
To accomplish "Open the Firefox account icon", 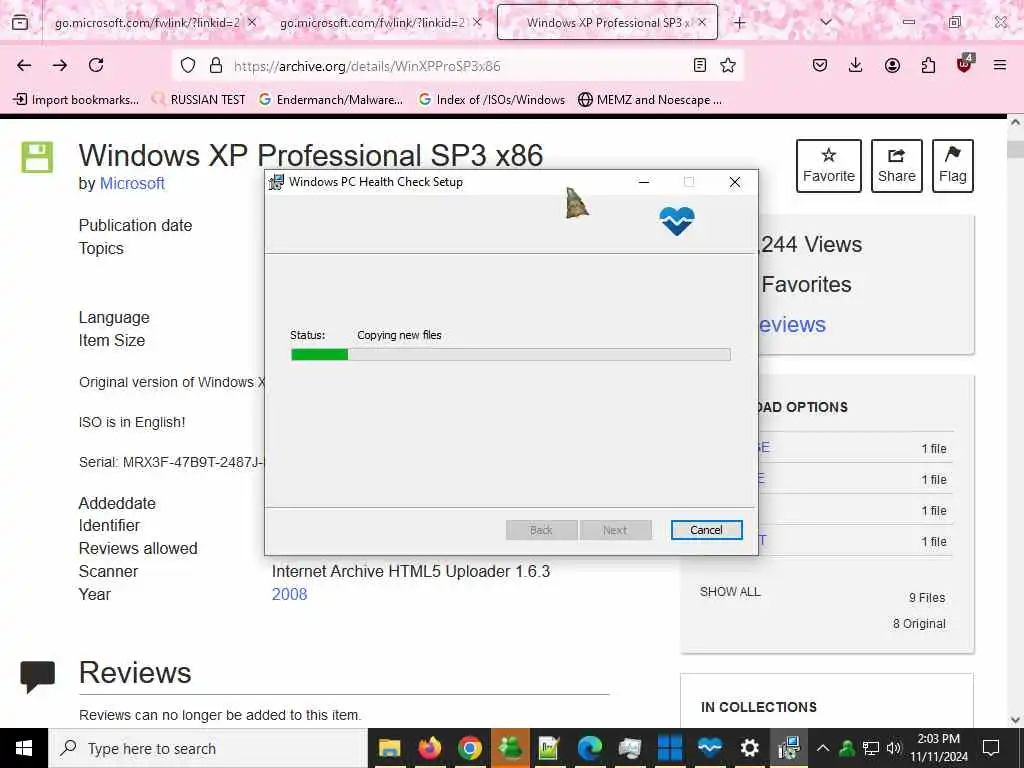I will coord(892,65).
